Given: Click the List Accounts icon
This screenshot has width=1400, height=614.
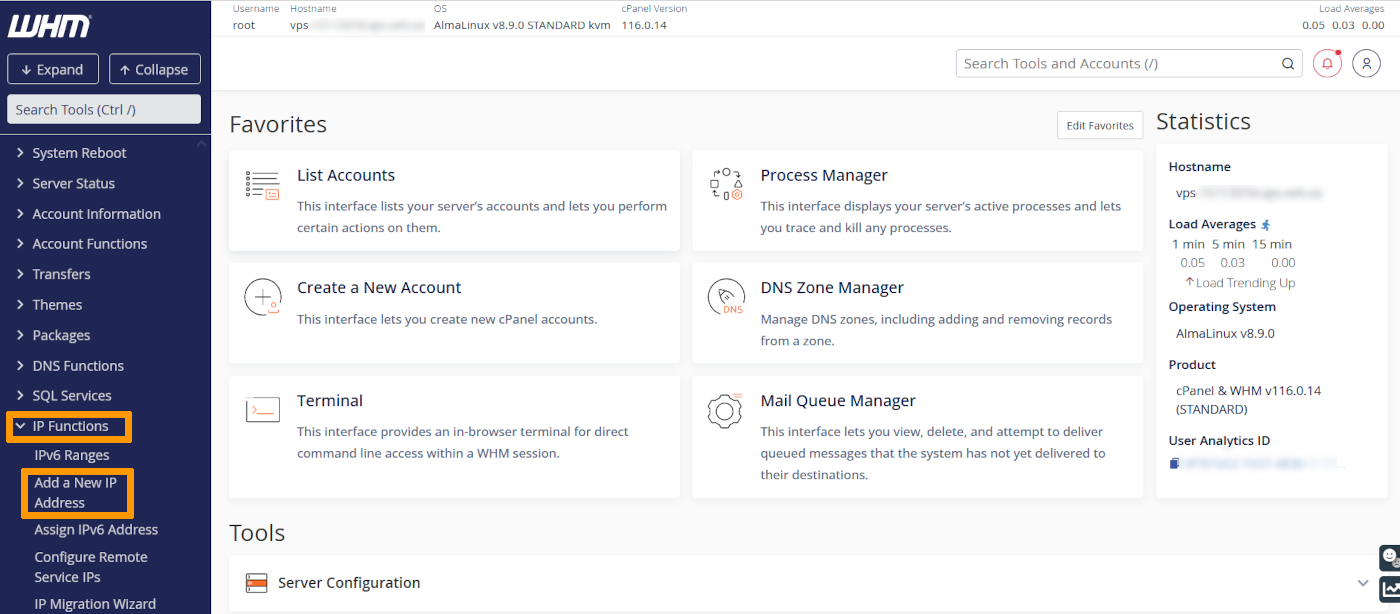Looking at the screenshot, I should point(262,185).
